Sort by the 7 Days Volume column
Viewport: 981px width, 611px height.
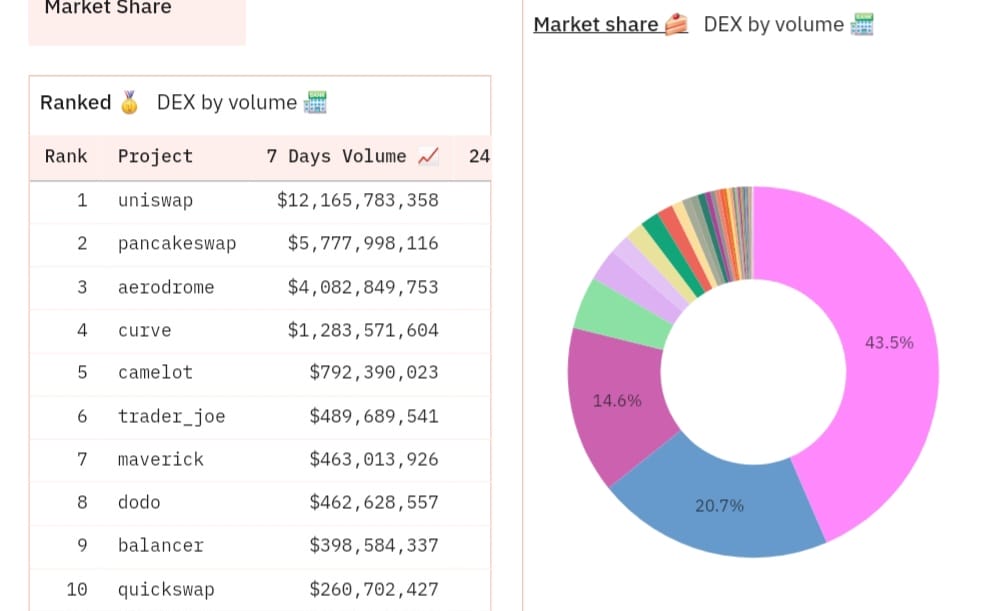336,157
